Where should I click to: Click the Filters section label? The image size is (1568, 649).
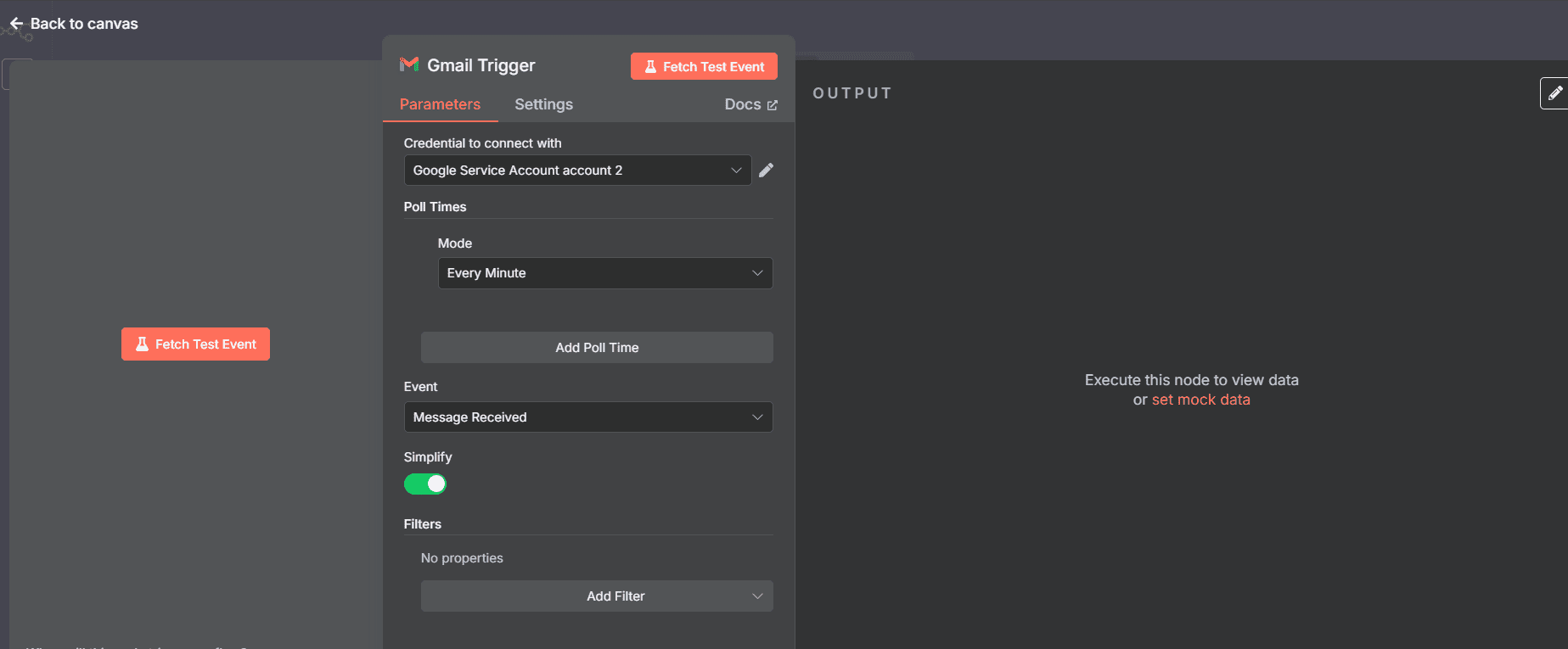pos(423,524)
